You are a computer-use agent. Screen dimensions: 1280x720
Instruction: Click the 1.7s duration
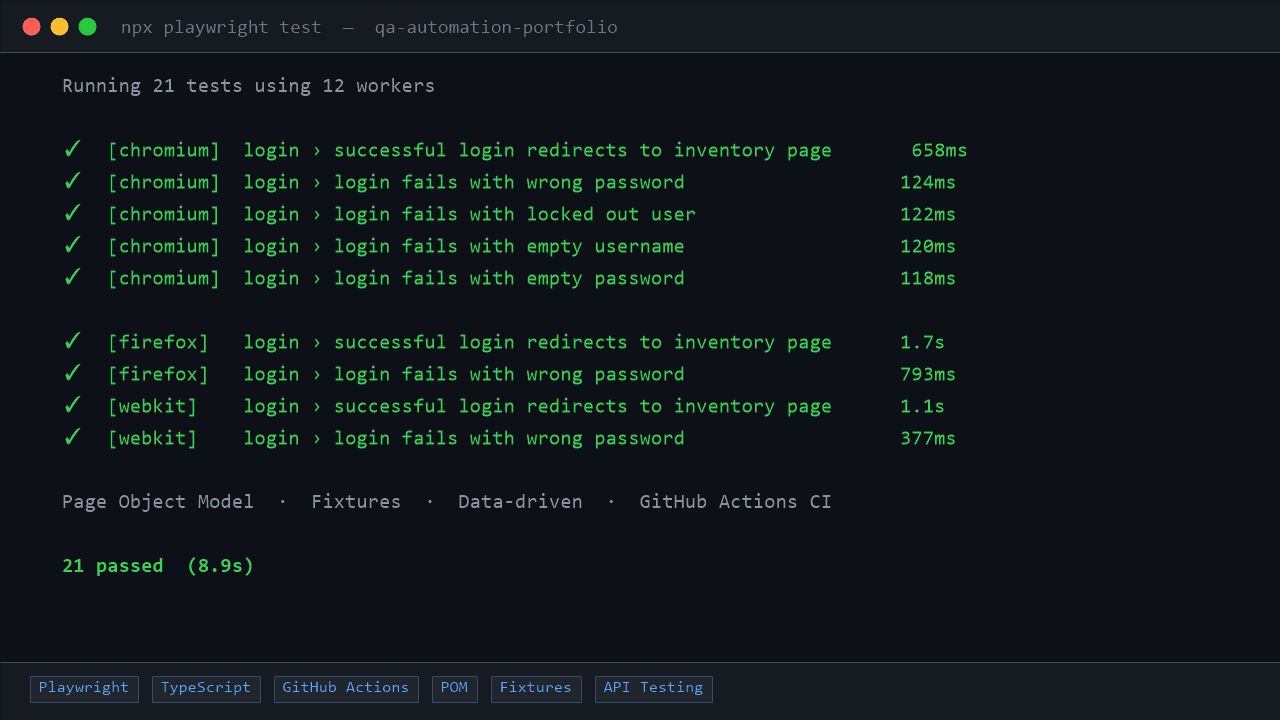(x=922, y=342)
